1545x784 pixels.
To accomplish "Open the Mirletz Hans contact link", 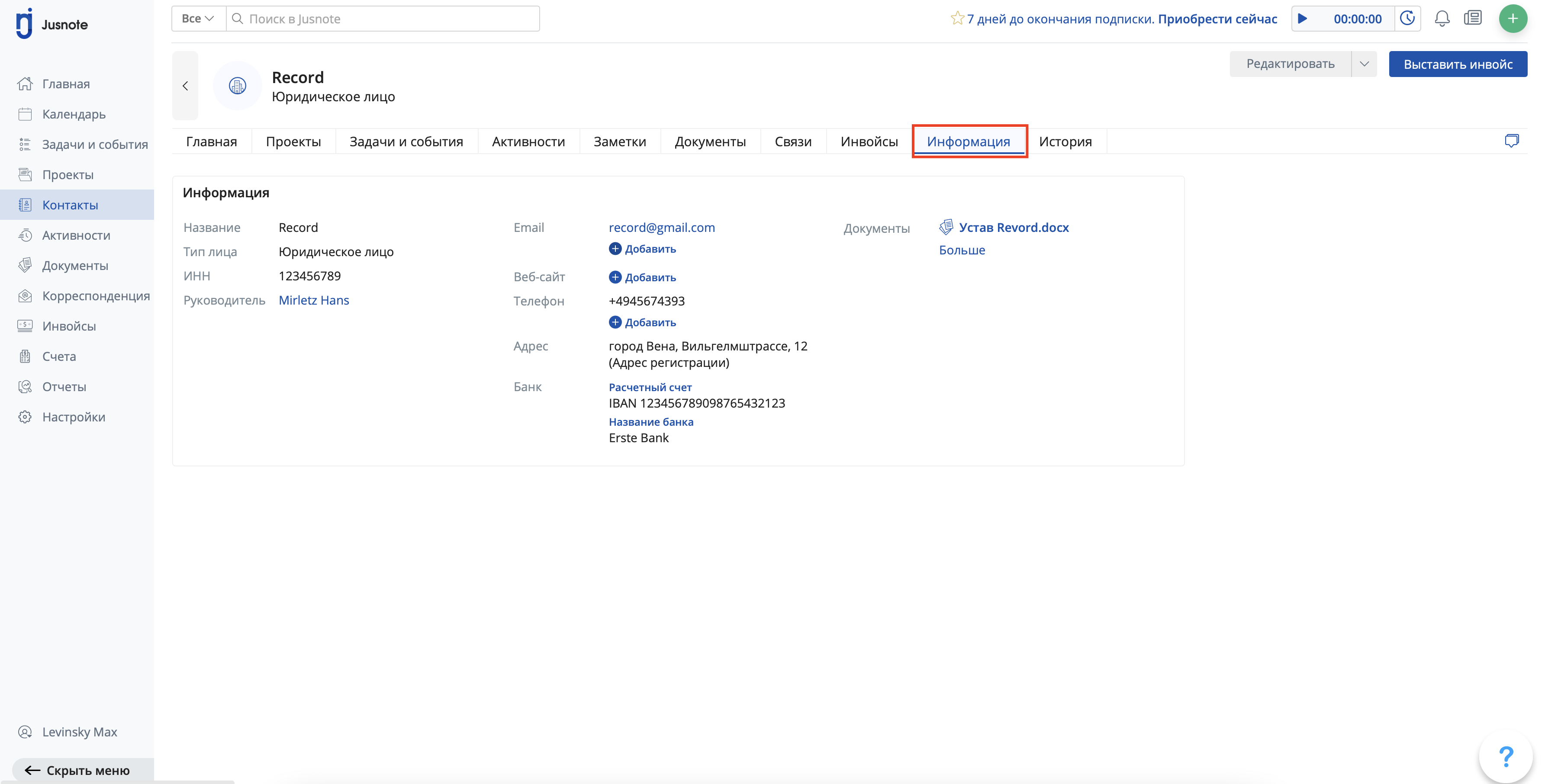I will pyautogui.click(x=314, y=301).
